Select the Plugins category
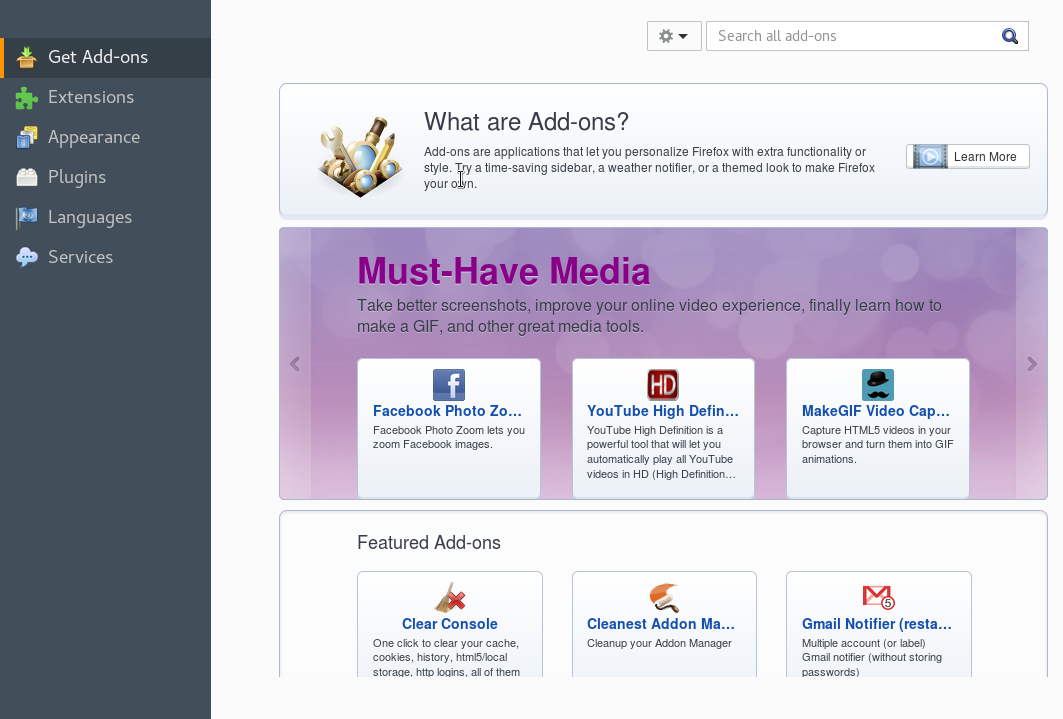Screen dimensions: 1063x719 pos(76,177)
